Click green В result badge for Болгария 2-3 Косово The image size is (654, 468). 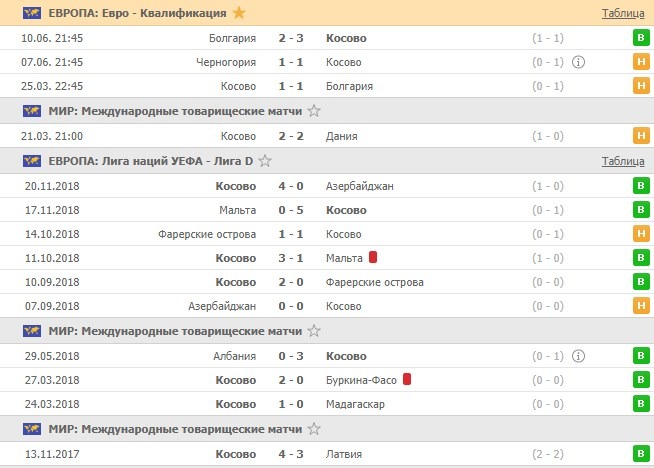(640, 38)
